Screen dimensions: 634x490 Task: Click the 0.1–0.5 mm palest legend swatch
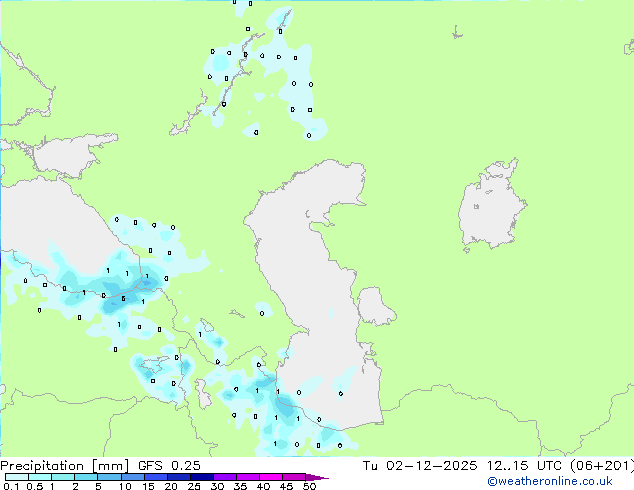(17, 477)
